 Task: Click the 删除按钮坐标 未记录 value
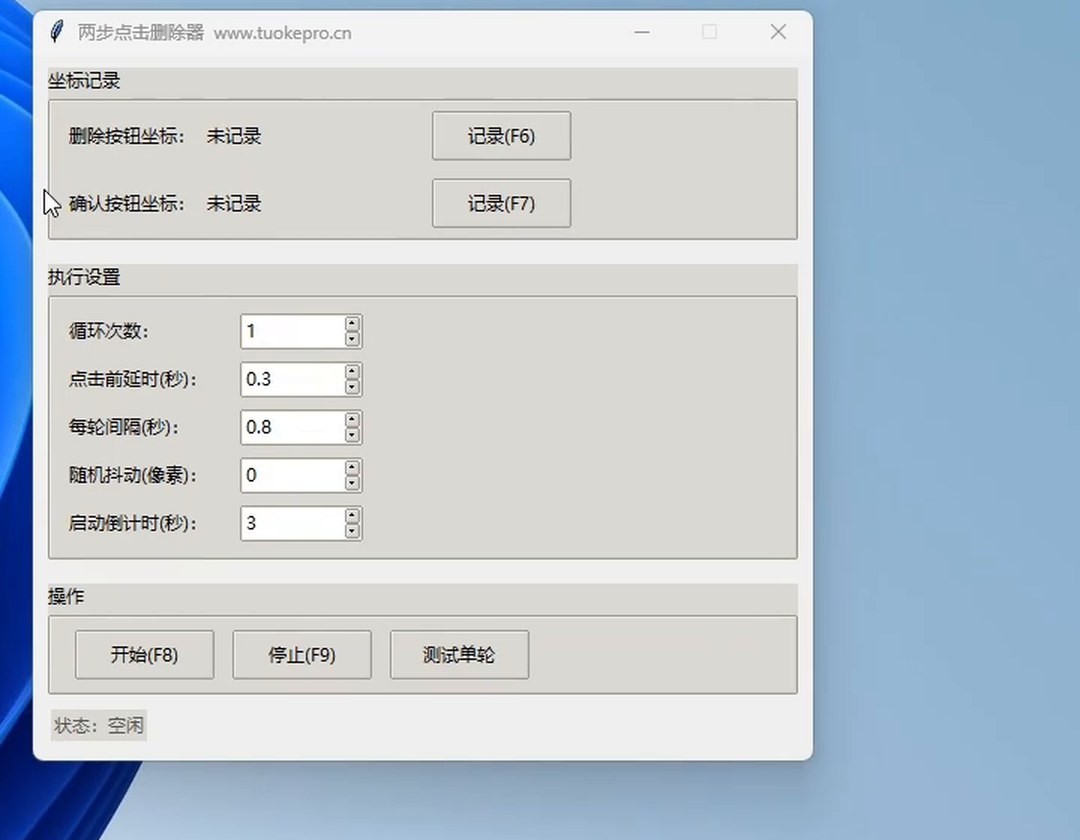234,136
